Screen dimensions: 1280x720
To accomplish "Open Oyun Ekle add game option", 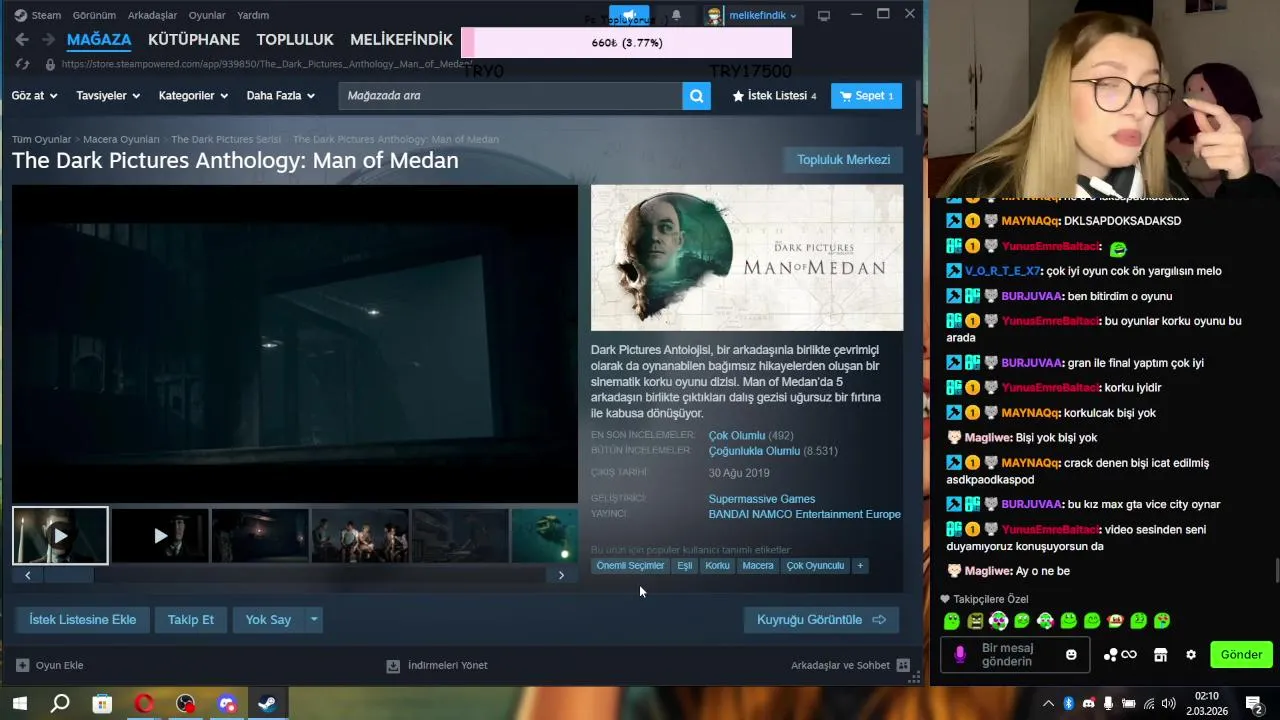I will pos(50,665).
